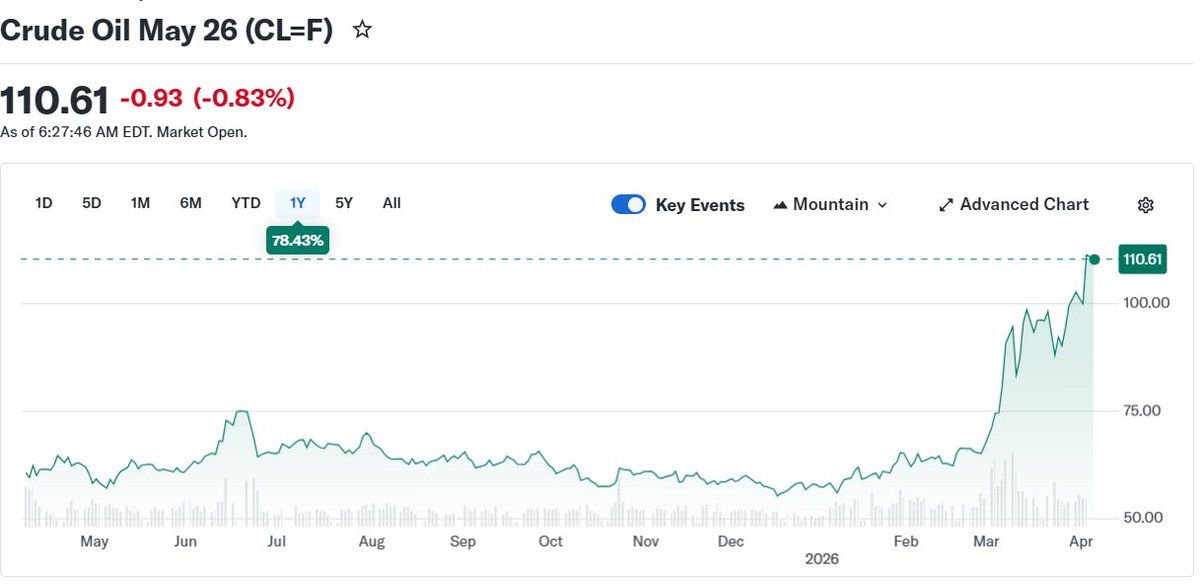
Task: Click the Key Events label
Action: 700,205
